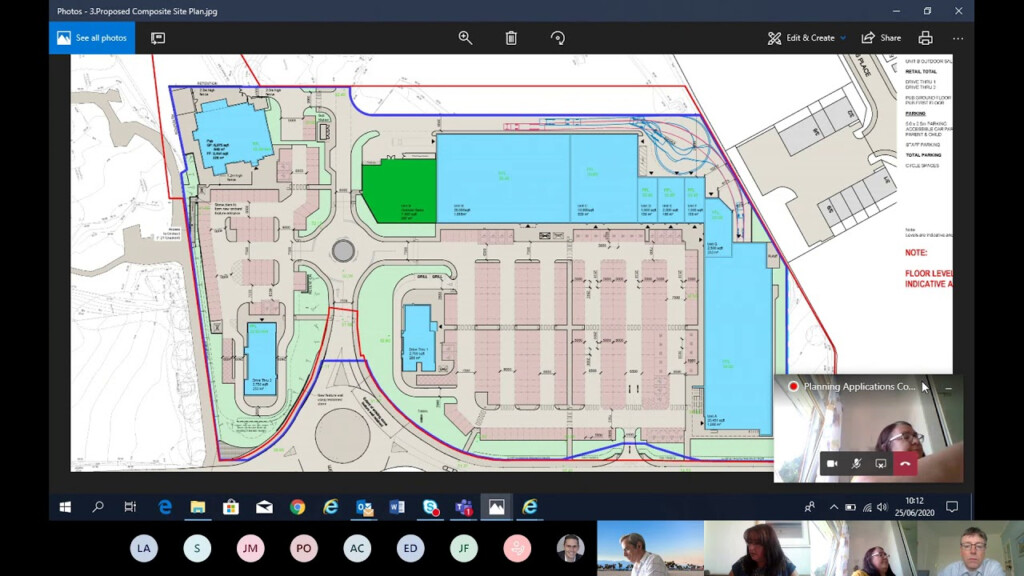
Task: Select participant avatar PO
Action: coord(304,549)
